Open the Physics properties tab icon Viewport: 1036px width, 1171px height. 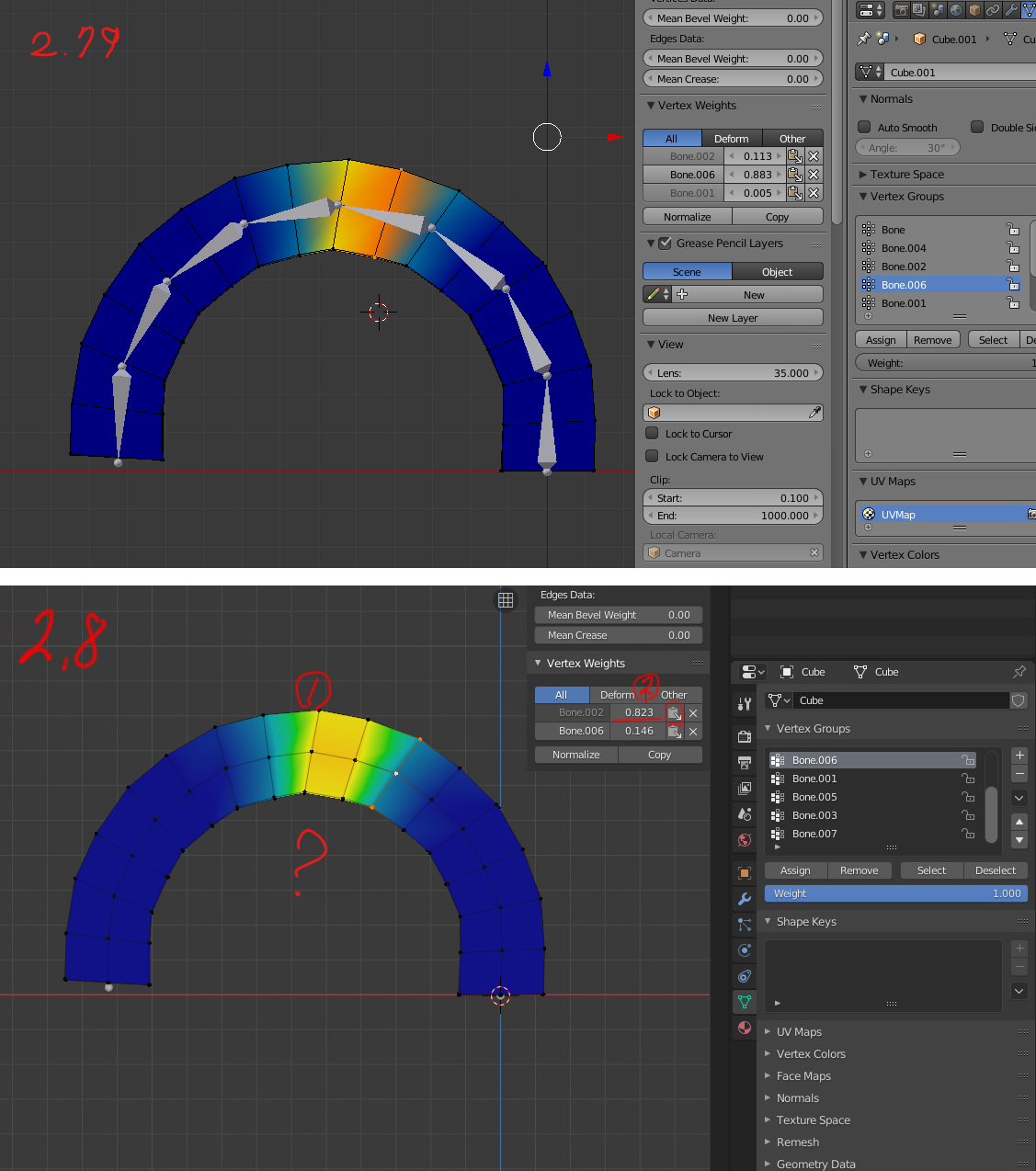point(745,950)
